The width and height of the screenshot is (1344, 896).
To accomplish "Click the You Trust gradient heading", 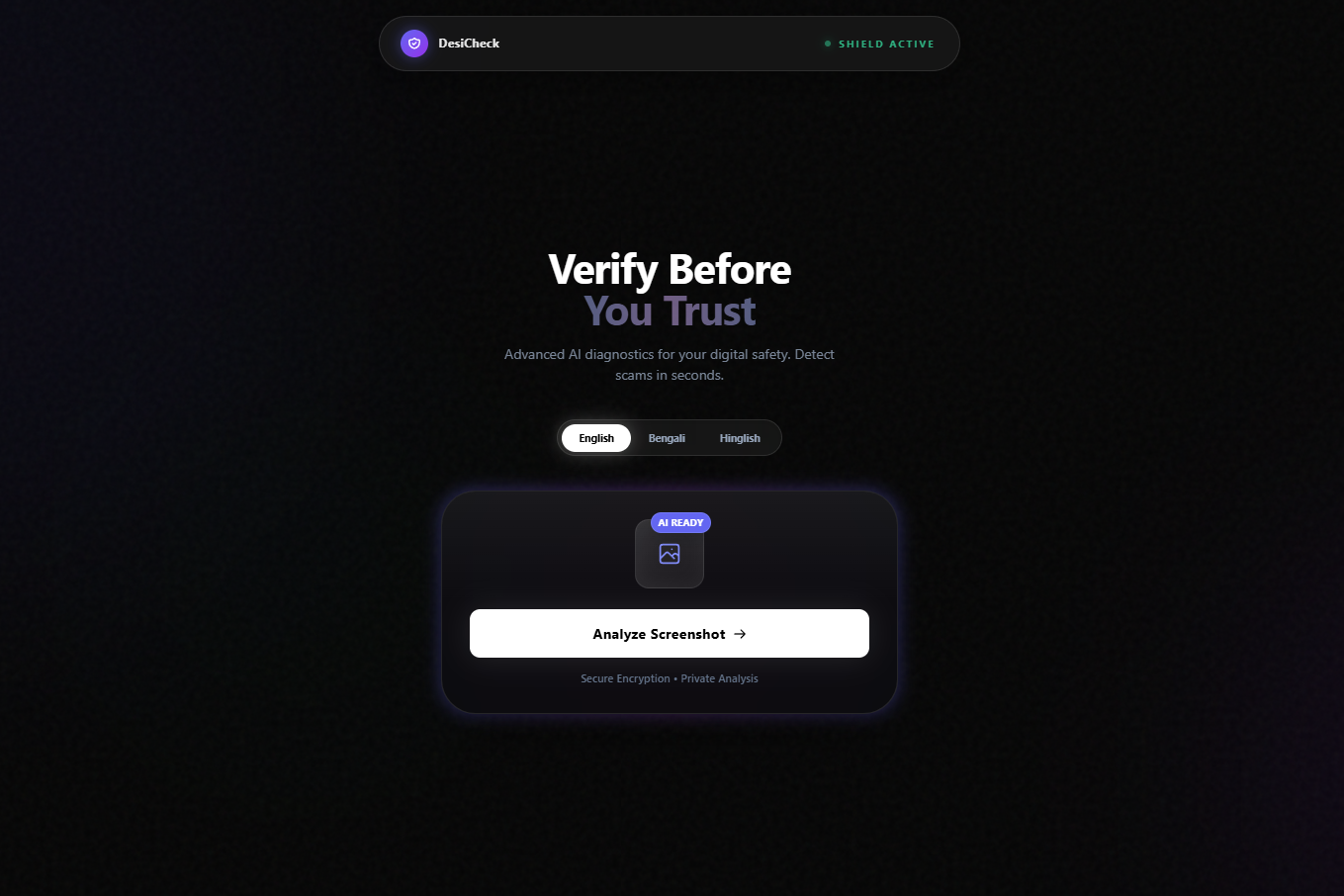I will click(x=670, y=311).
